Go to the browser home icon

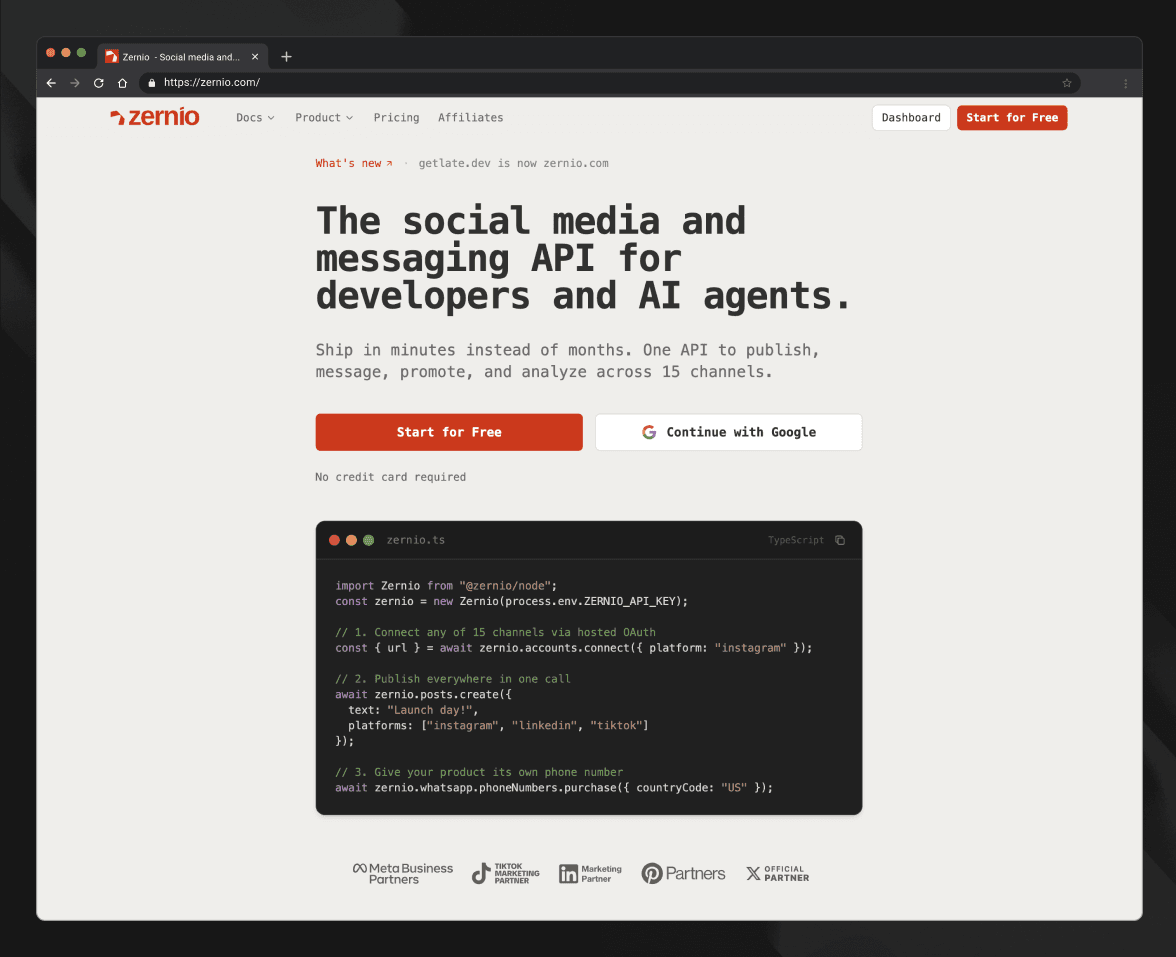pos(122,83)
